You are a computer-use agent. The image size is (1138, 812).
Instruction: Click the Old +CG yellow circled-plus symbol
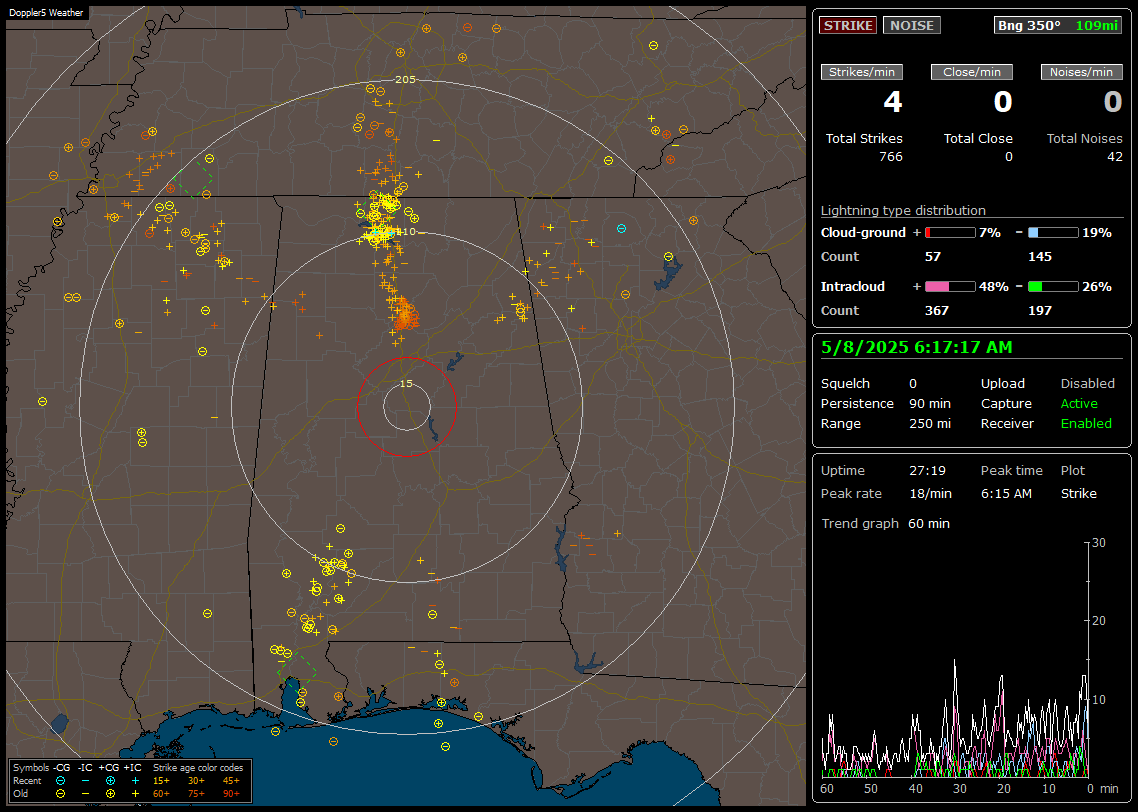coord(110,794)
